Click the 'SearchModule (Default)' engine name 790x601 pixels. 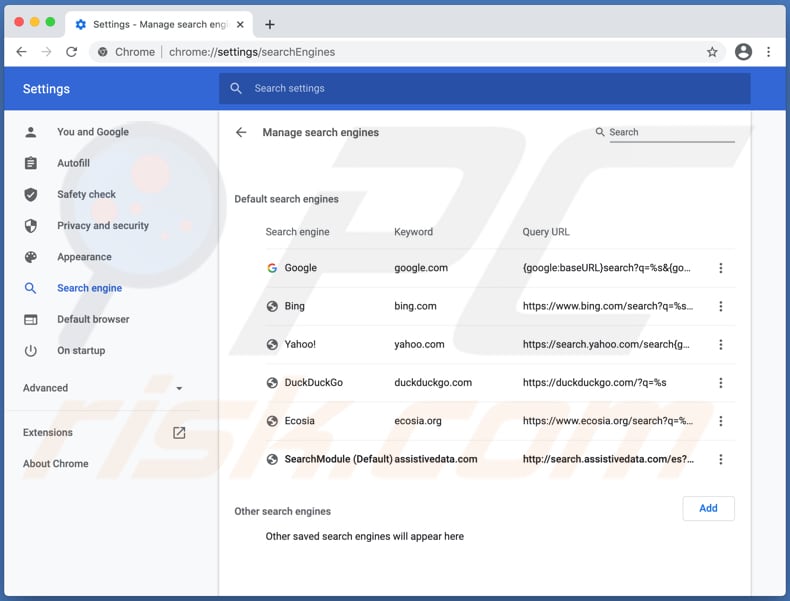338,459
